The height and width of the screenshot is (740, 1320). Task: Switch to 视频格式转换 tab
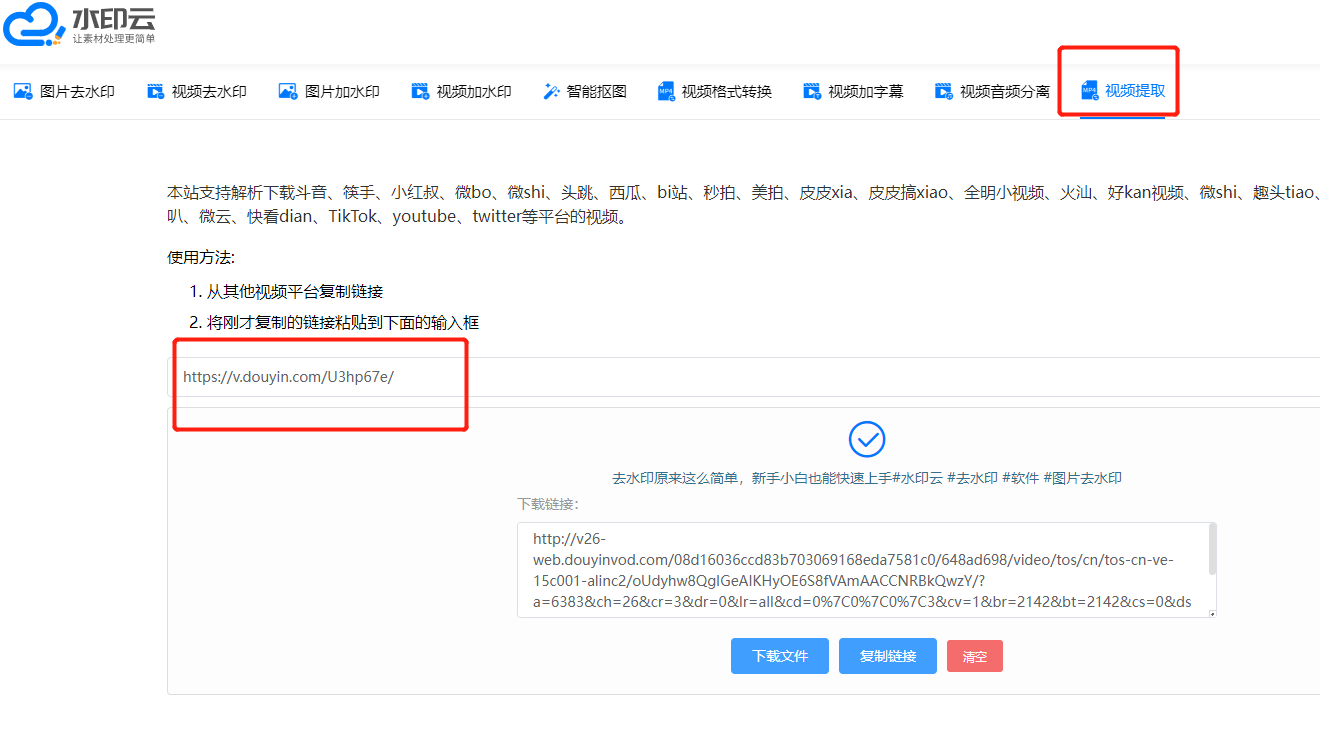click(x=715, y=92)
